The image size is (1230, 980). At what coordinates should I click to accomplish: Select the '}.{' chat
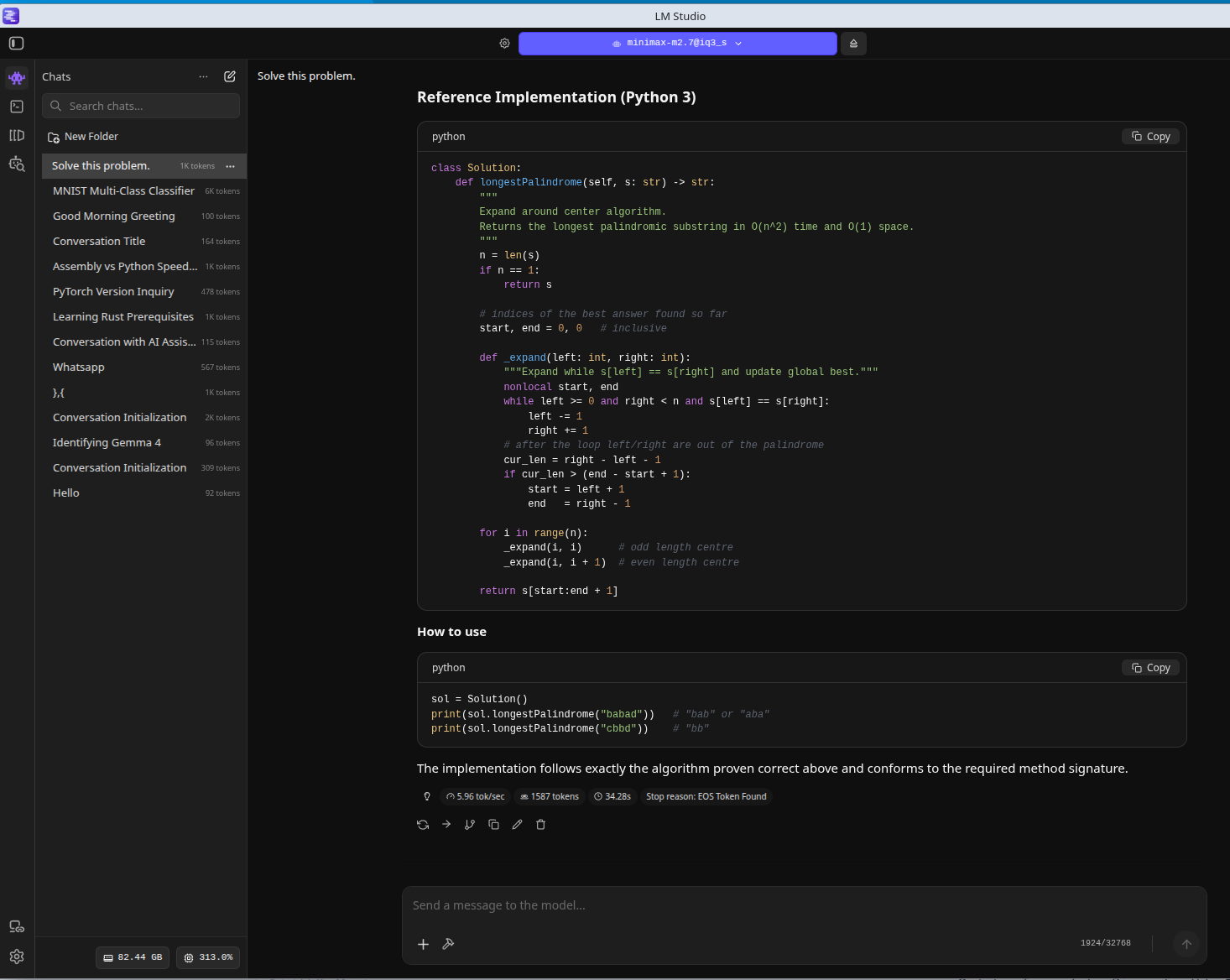(144, 393)
